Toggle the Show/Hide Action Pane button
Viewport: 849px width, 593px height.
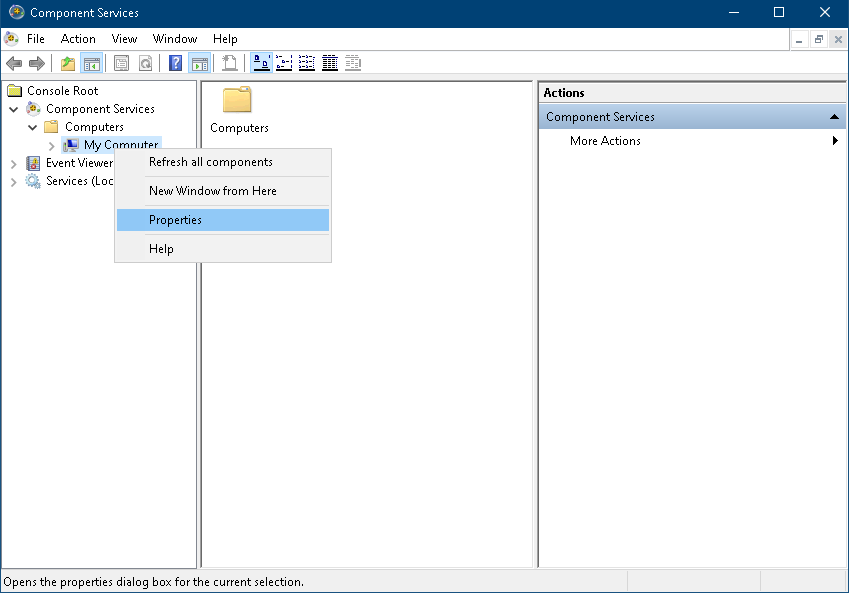click(199, 64)
